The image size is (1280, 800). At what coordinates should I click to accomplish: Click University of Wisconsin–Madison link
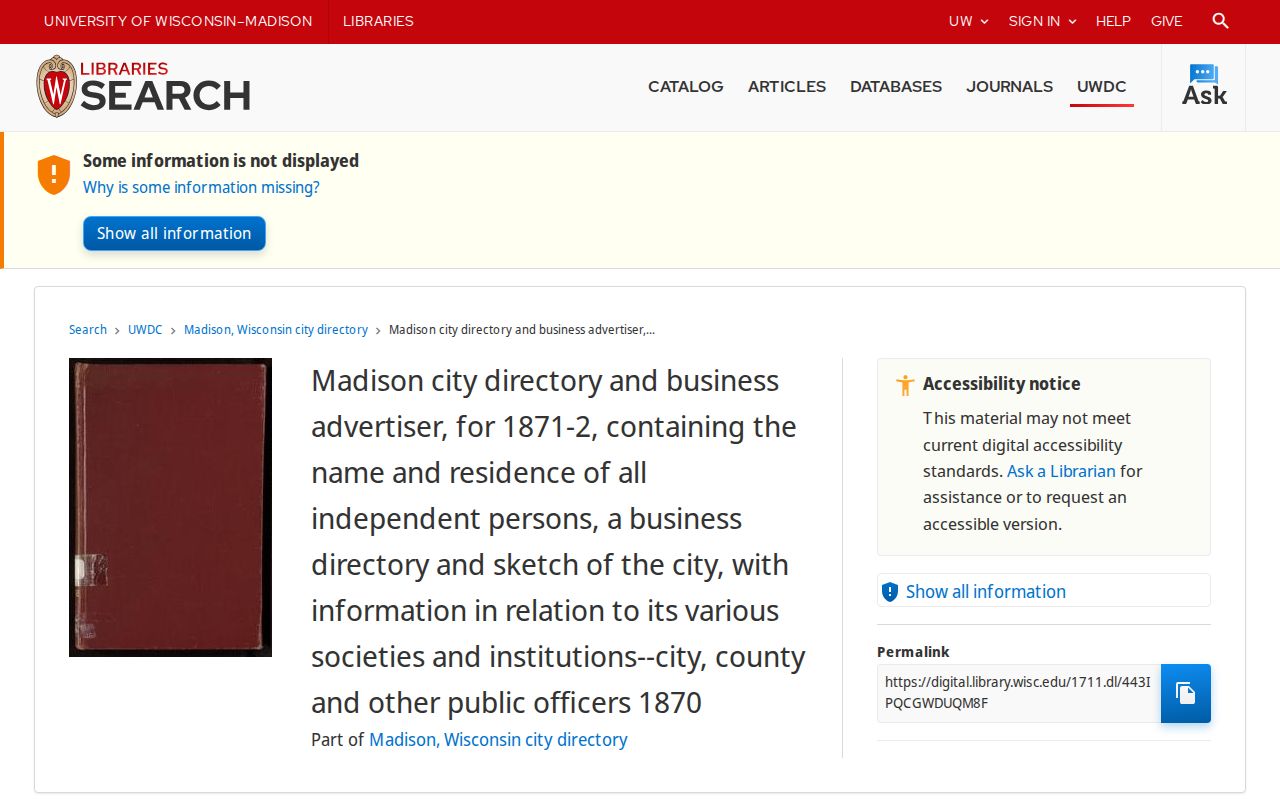coord(178,21)
